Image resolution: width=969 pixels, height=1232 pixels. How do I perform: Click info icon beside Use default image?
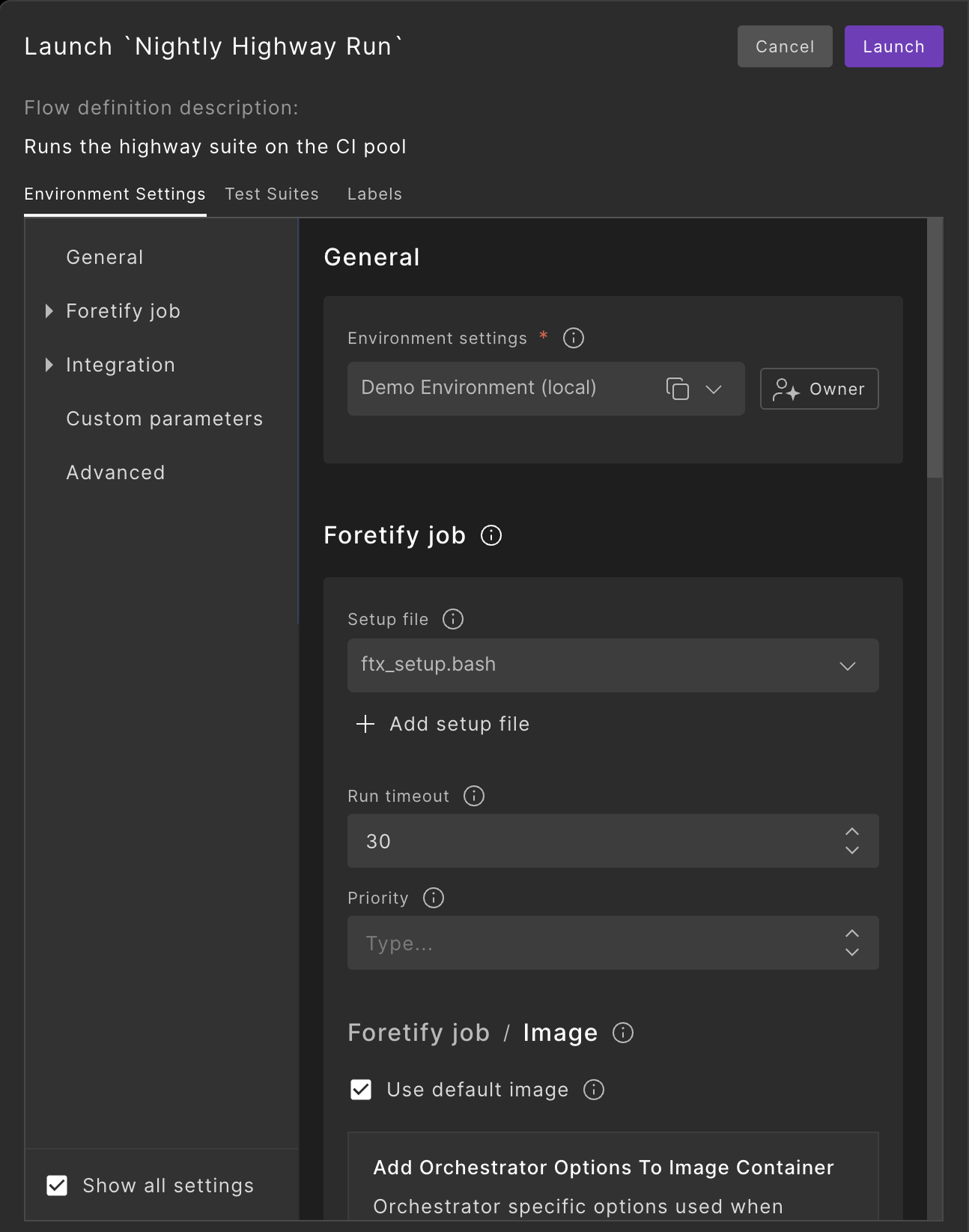tap(594, 1090)
